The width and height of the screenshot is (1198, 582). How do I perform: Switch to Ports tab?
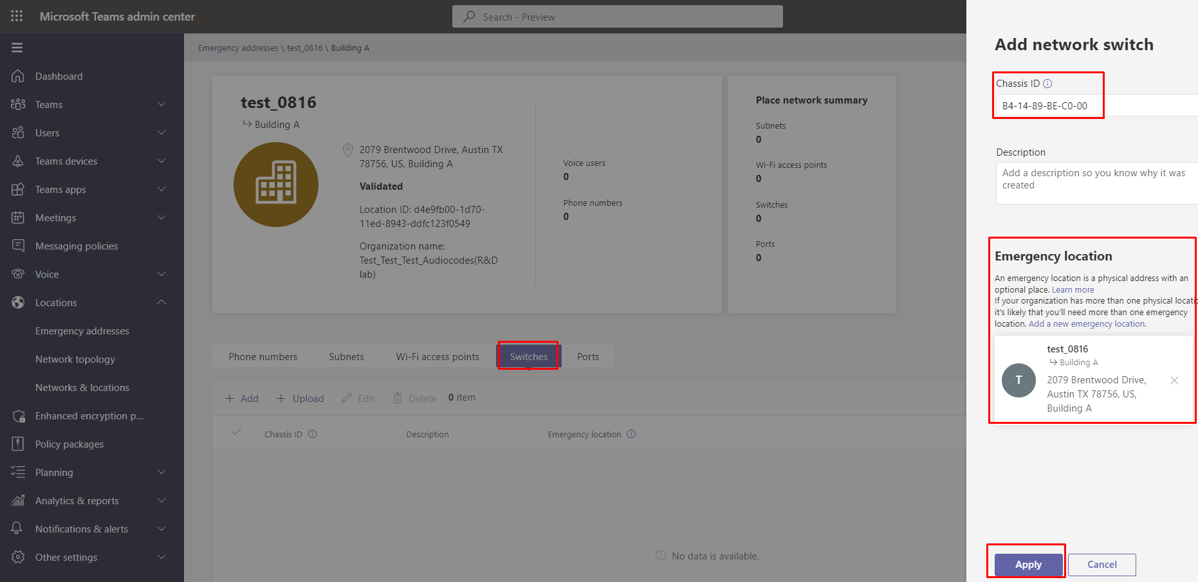[x=588, y=357]
